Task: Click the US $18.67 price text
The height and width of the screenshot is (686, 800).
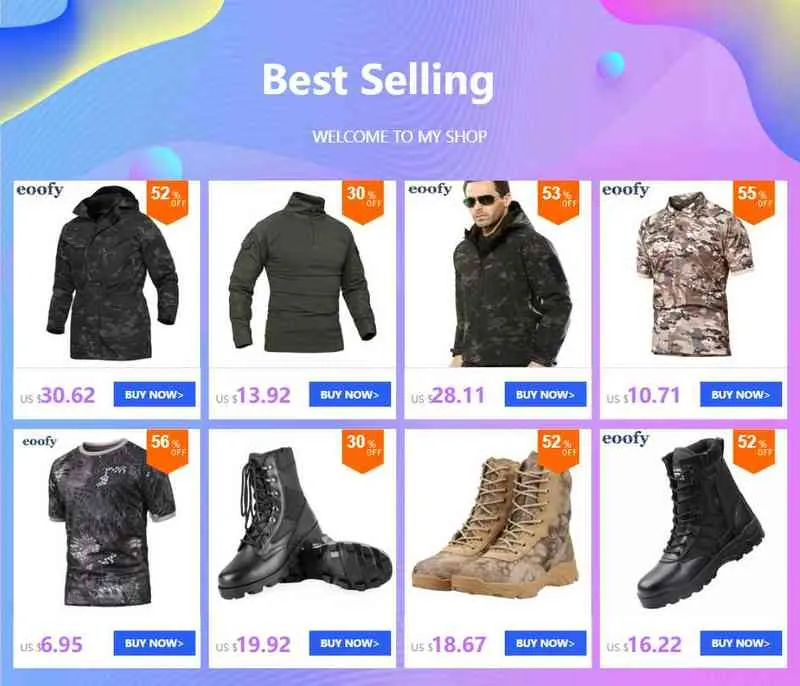Action: tap(448, 645)
